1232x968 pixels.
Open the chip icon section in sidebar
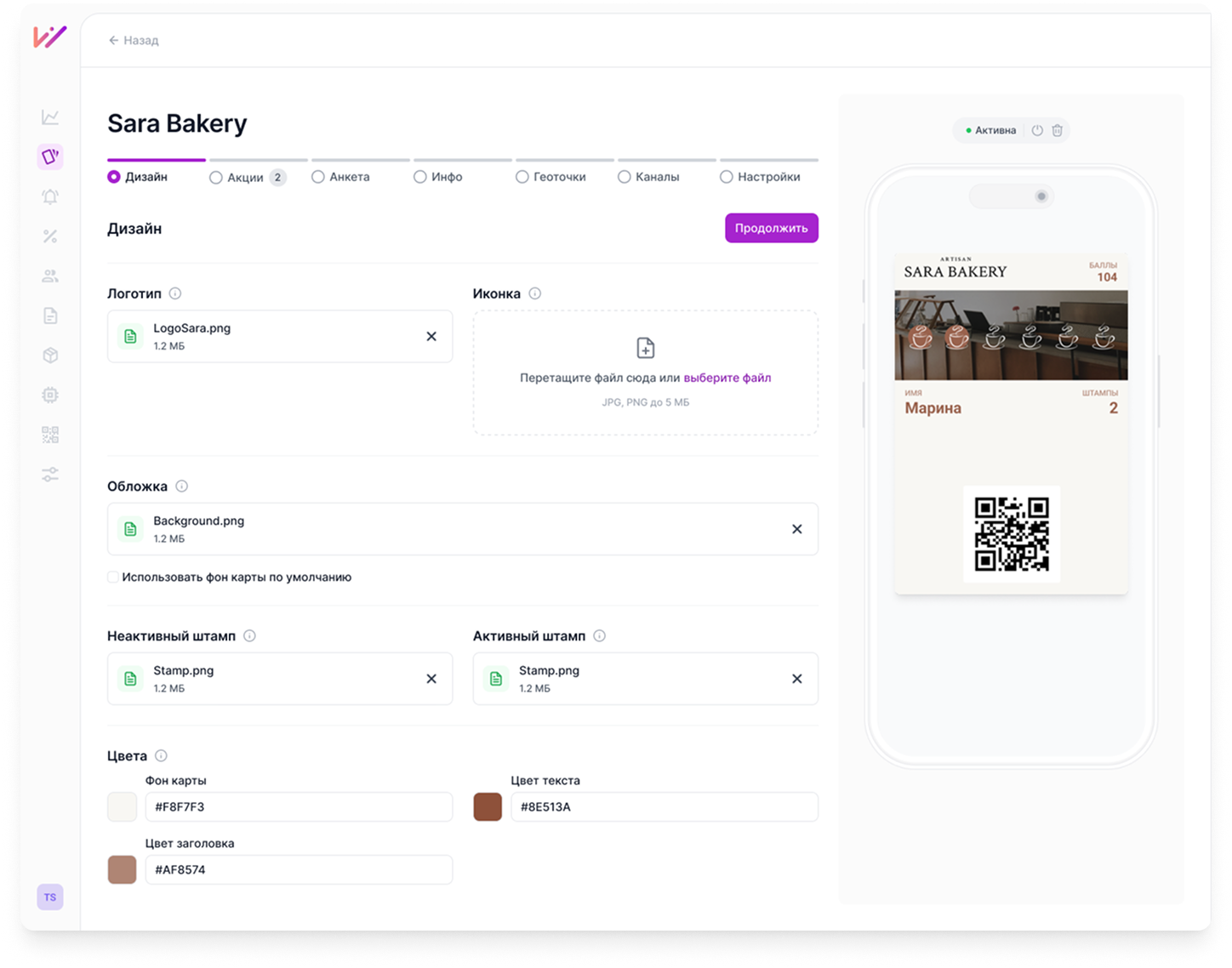[50, 395]
